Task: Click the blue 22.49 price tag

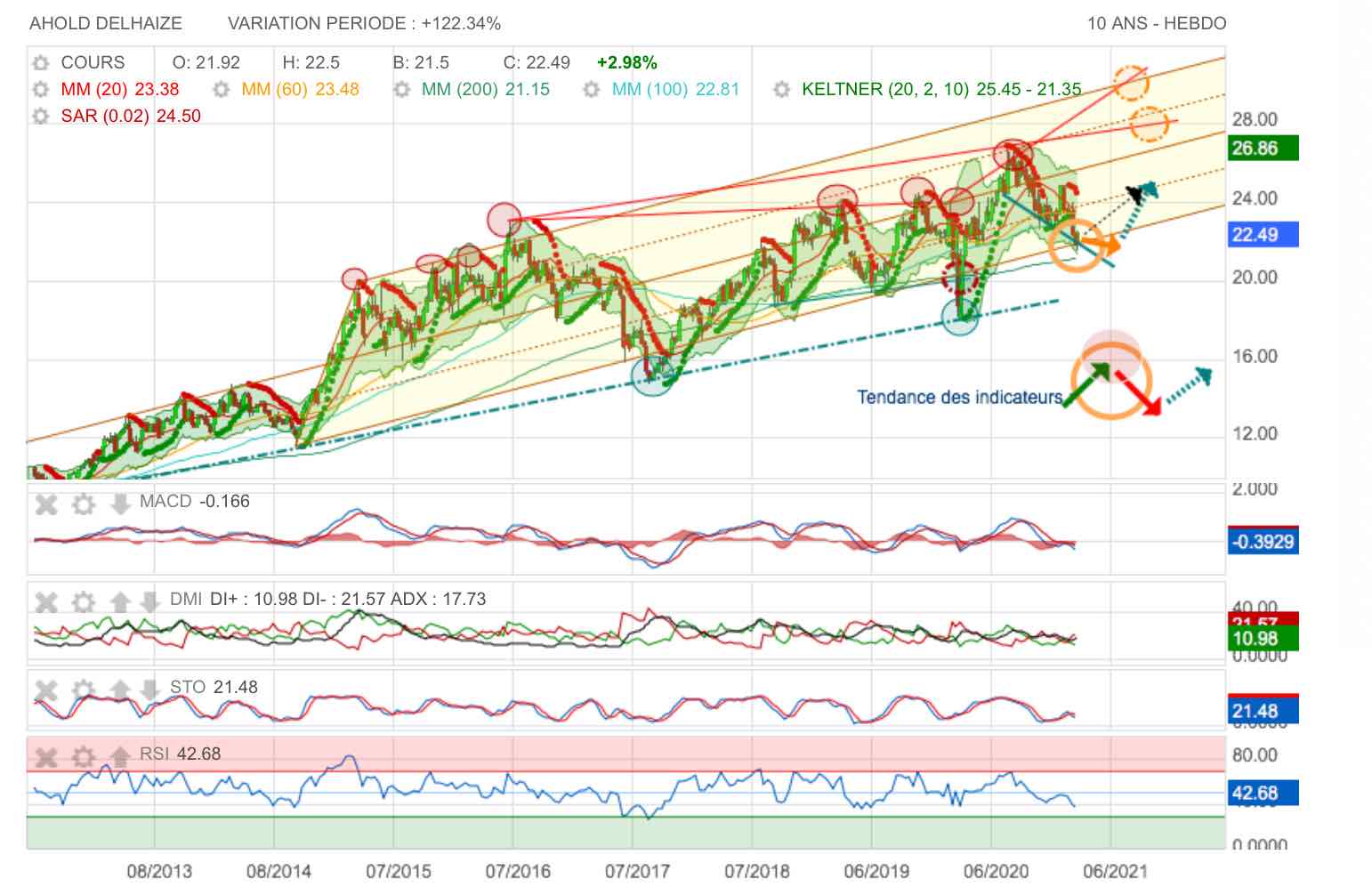Action: click(x=1263, y=235)
